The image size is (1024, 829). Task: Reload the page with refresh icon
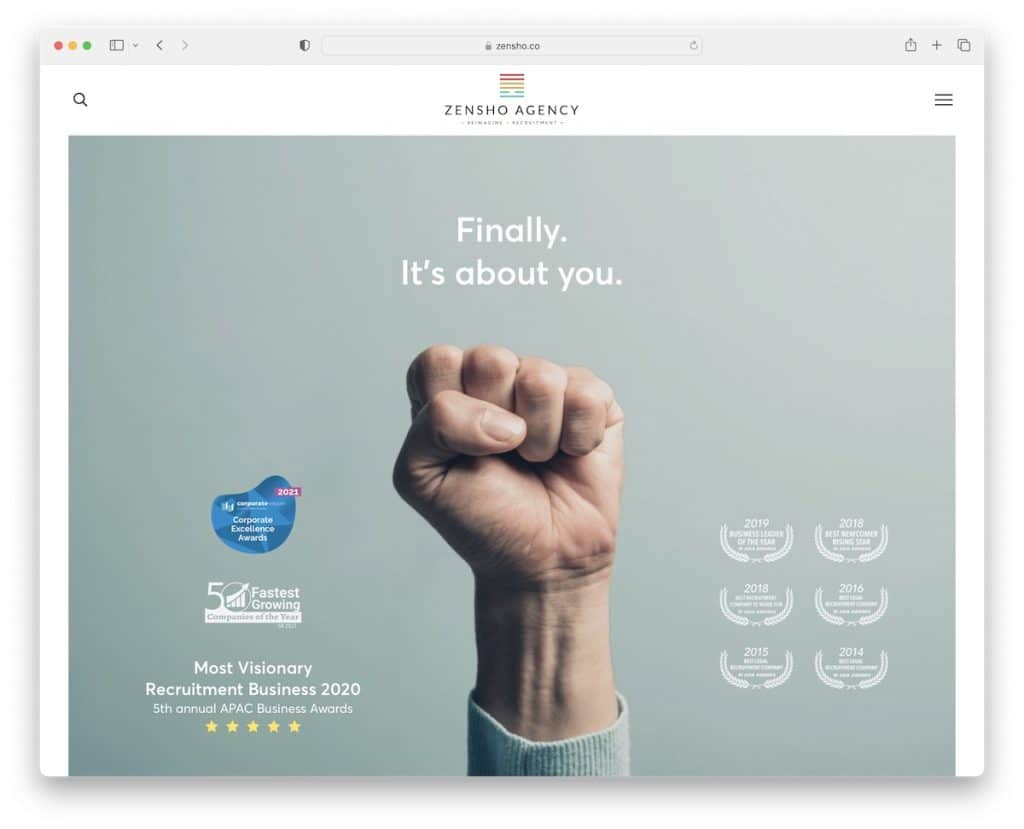point(693,46)
